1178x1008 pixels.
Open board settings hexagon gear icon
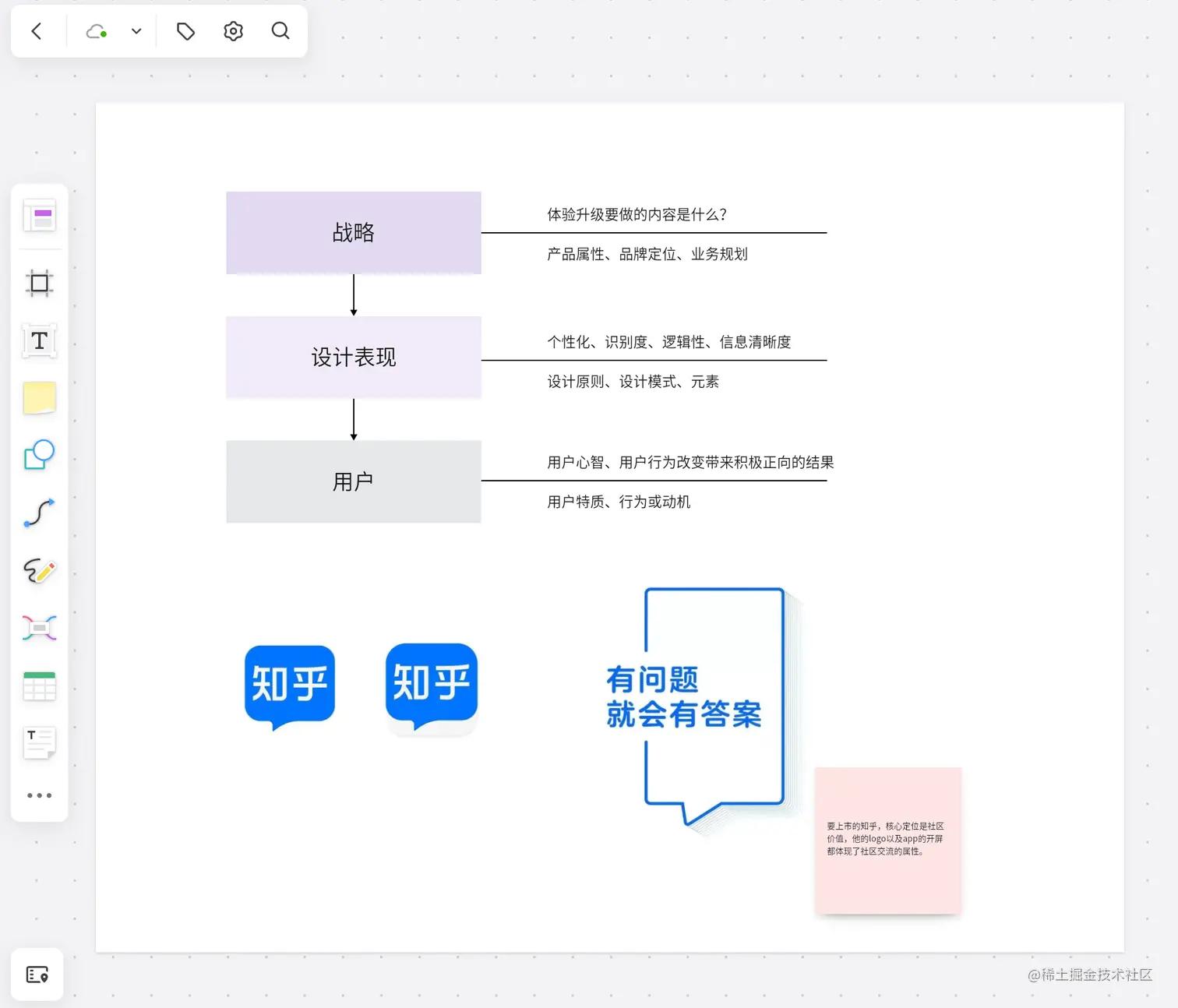tap(233, 31)
